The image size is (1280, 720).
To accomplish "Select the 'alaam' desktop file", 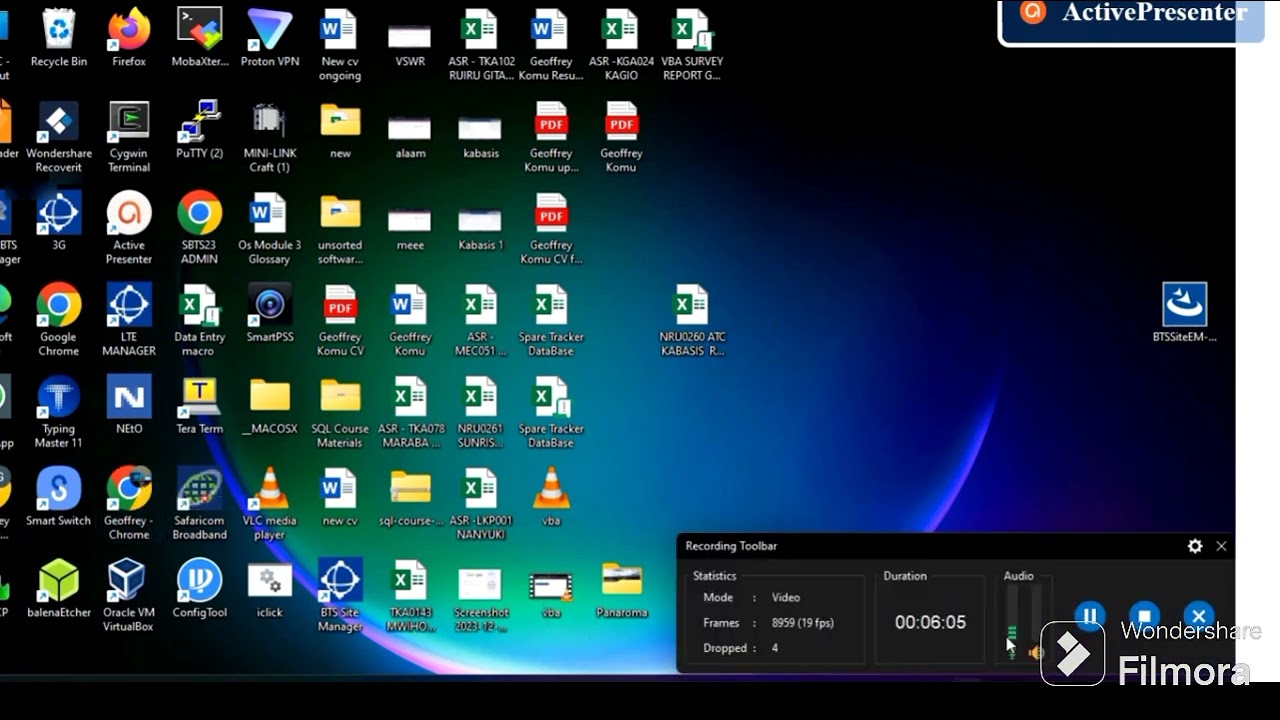I will (410, 138).
